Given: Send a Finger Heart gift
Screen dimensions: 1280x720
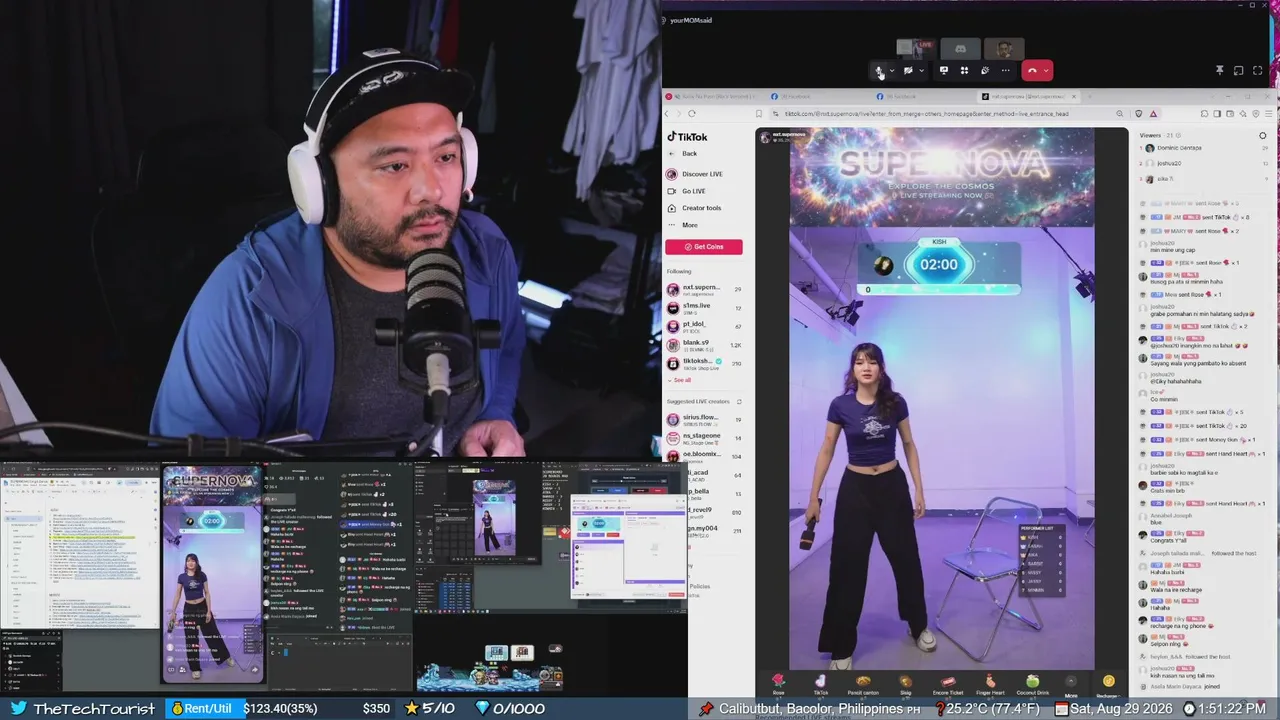Looking at the screenshot, I should pos(990,684).
